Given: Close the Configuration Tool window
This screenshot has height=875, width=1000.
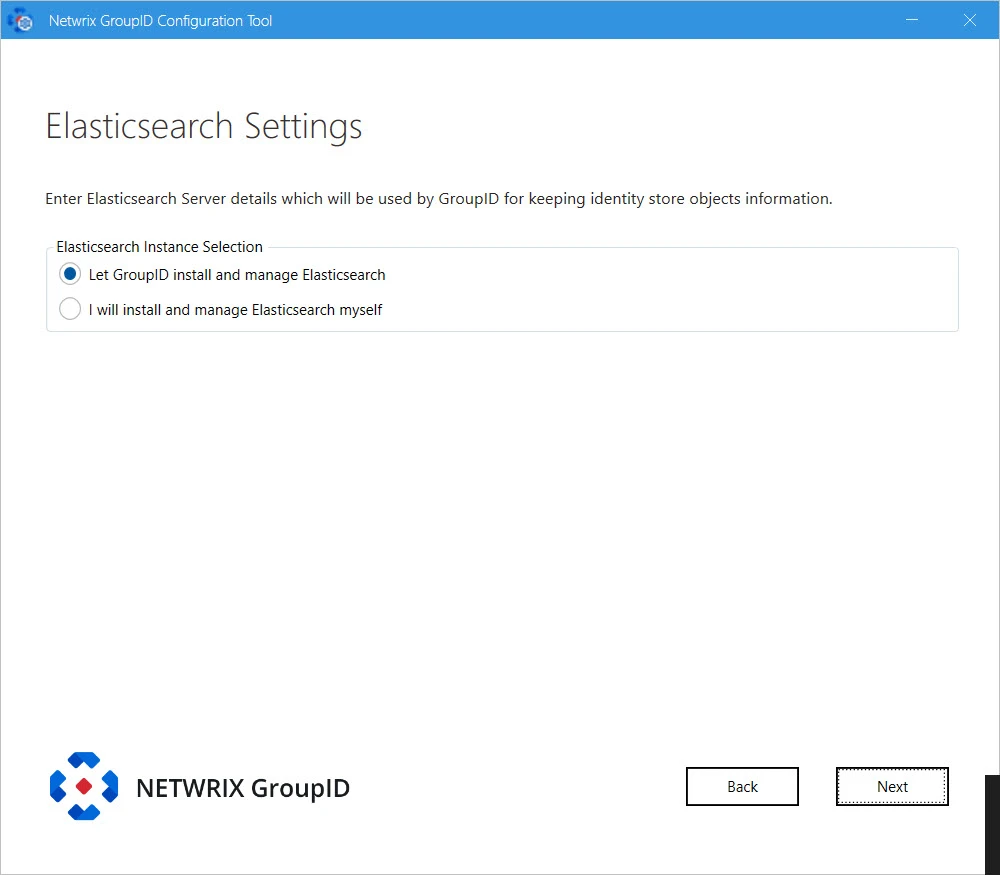Looking at the screenshot, I should (x=969, y=20).
